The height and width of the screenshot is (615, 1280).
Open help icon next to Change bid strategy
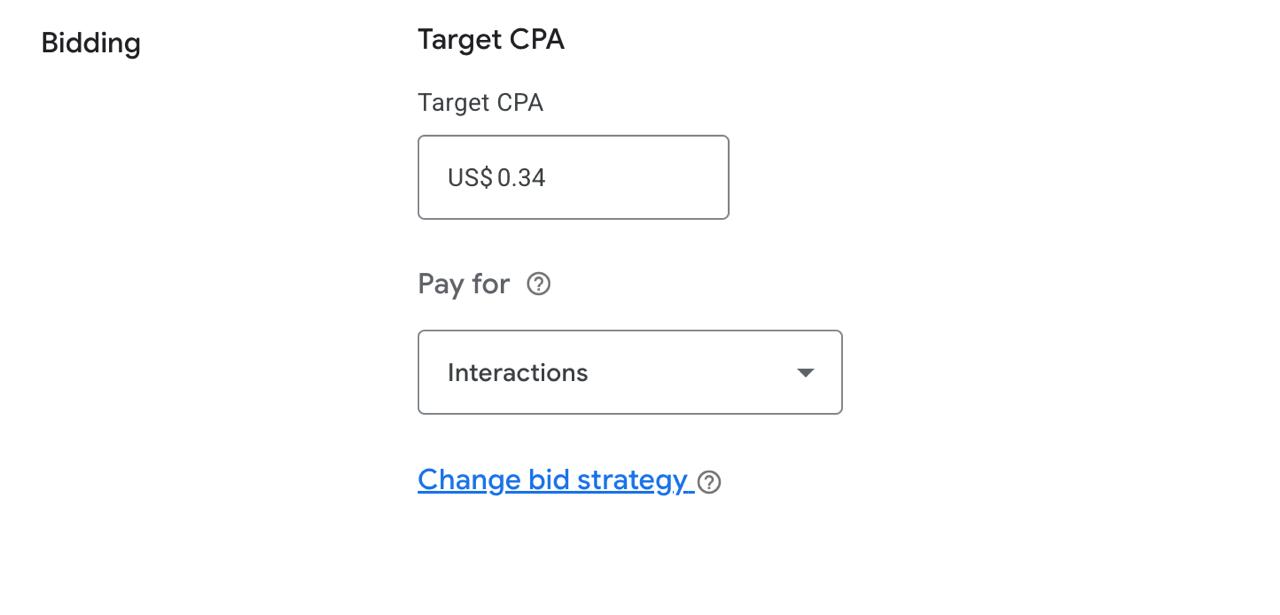click(709, 482)
